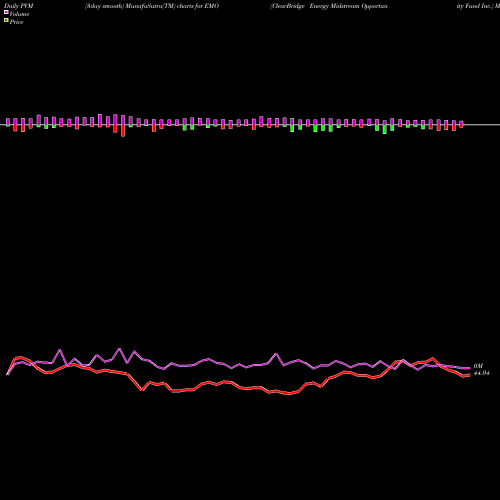Click the '0M' volume end label

(478, 366)
